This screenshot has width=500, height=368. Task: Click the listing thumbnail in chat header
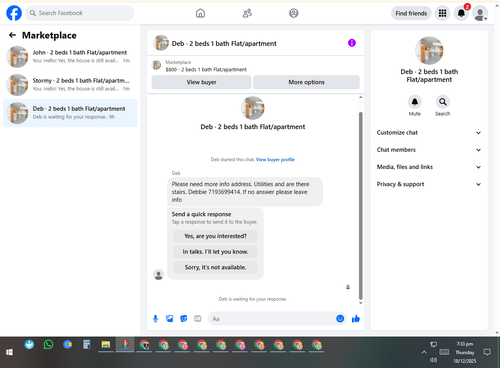click(x=161, y=43)
